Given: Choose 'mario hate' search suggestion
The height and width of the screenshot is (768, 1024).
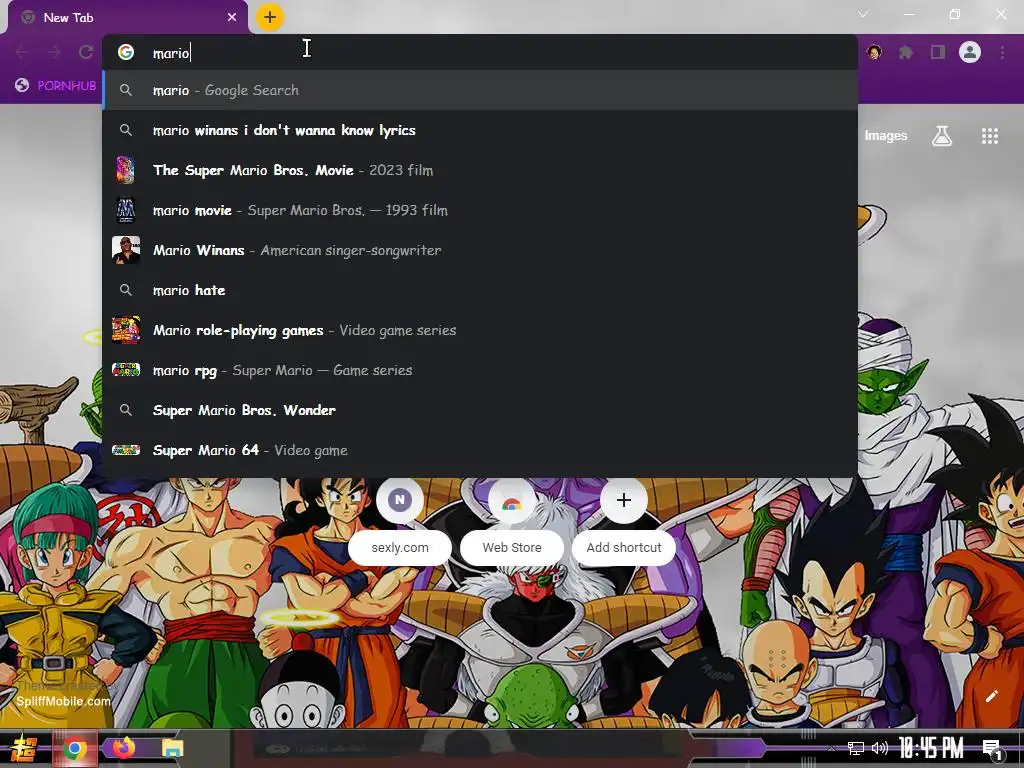Looking at the screenshot, I should (x=480, y=290).
